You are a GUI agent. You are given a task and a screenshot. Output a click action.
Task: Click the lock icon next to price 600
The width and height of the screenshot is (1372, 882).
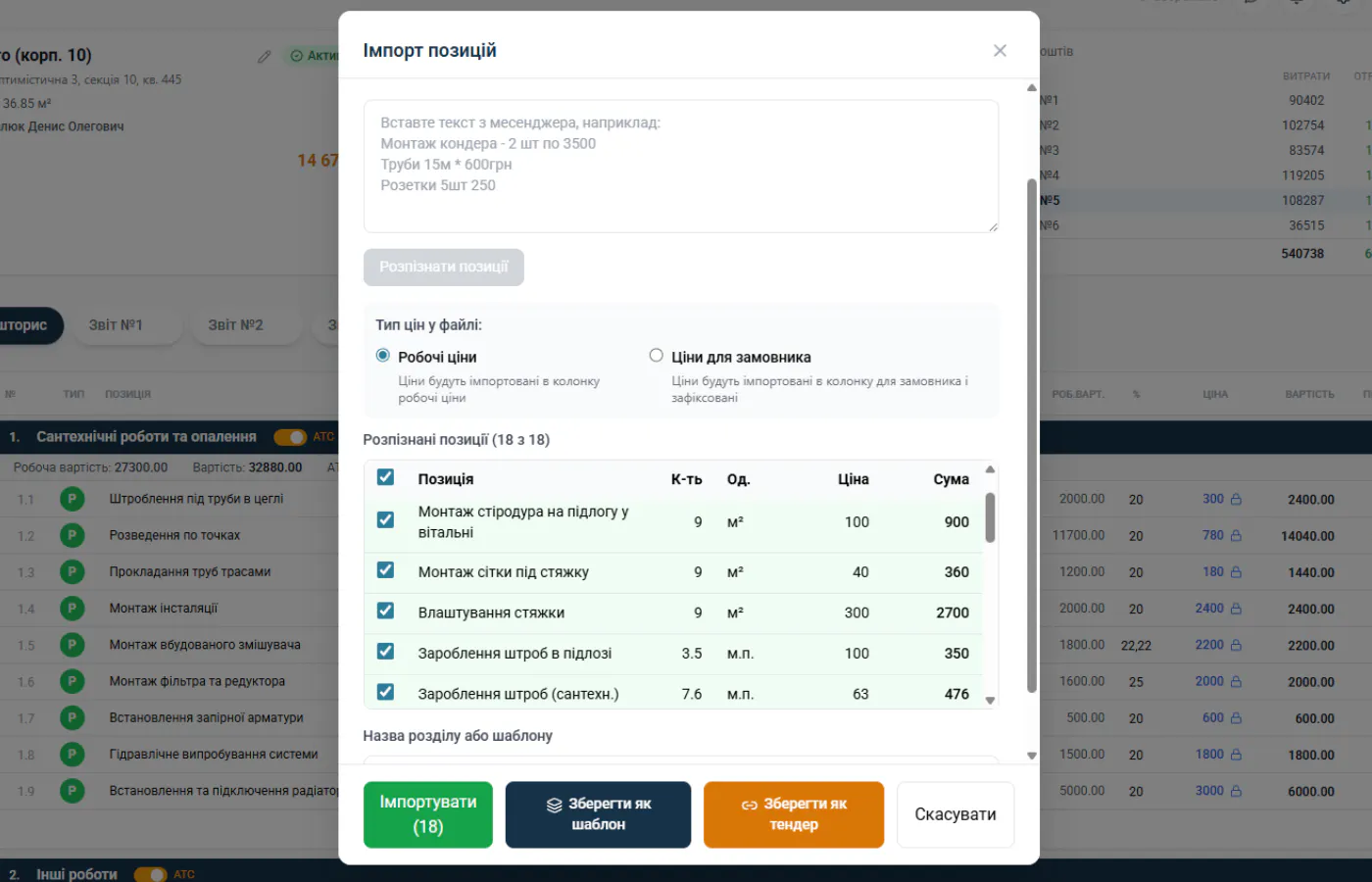pos(1236,717)
